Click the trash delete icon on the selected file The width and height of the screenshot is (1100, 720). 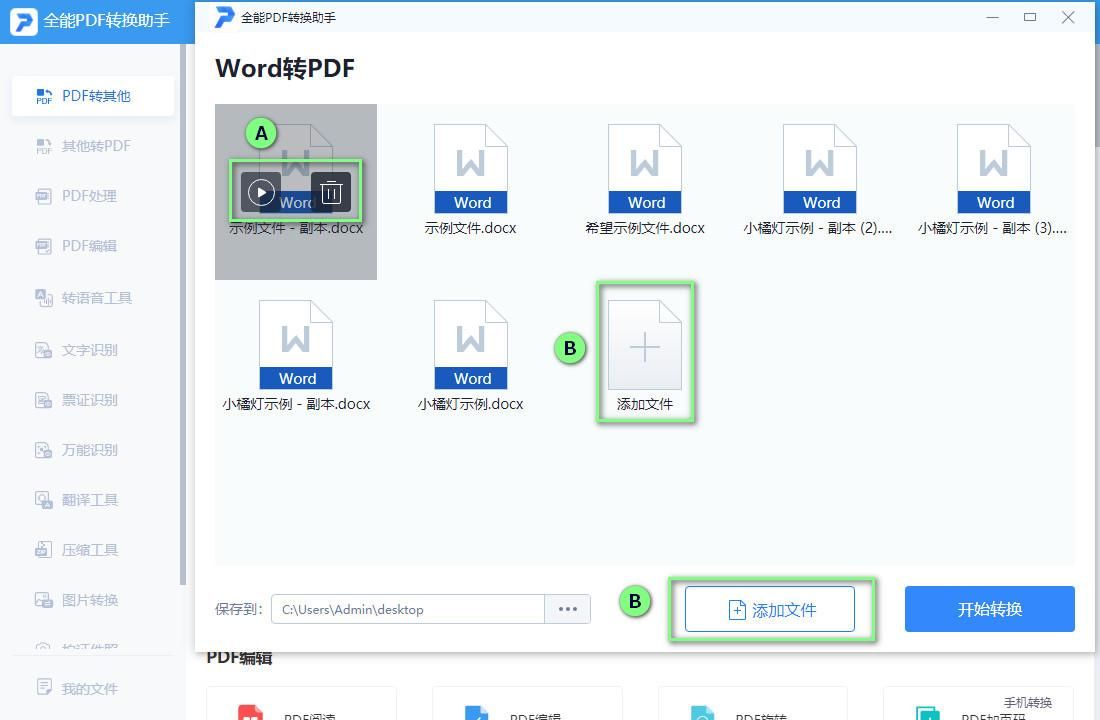[331, 191]
